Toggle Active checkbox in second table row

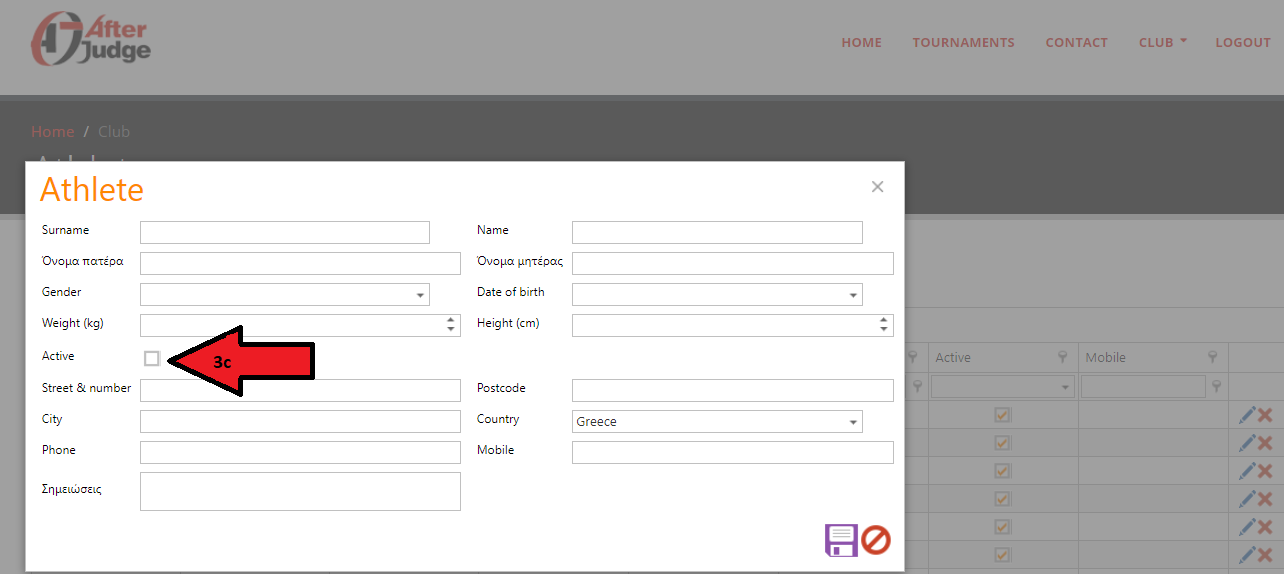pyautogui.click(x=1002, y=443)
